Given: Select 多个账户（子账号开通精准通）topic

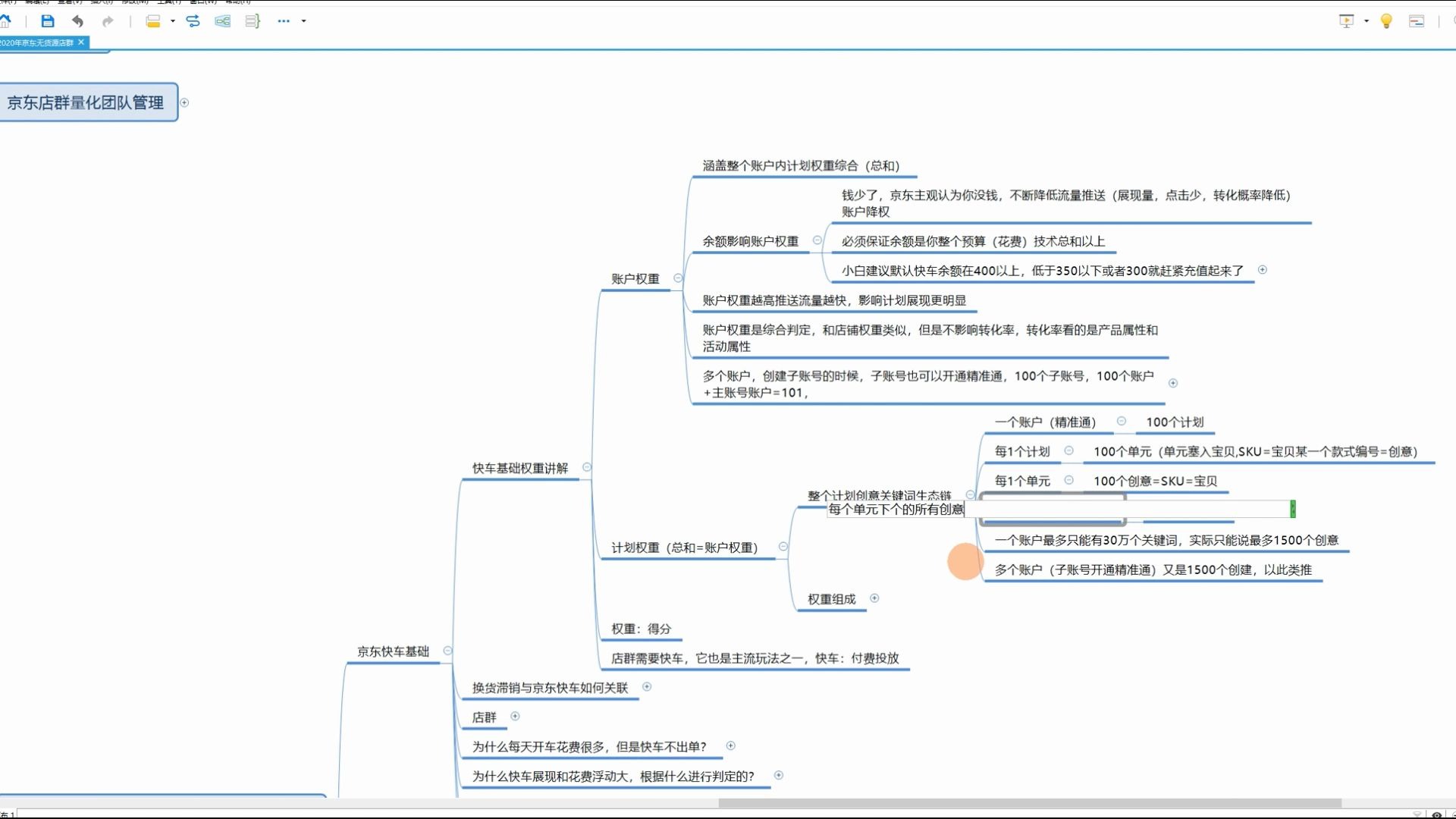Looking at the screenshot, I should (x=1153, y=570).
